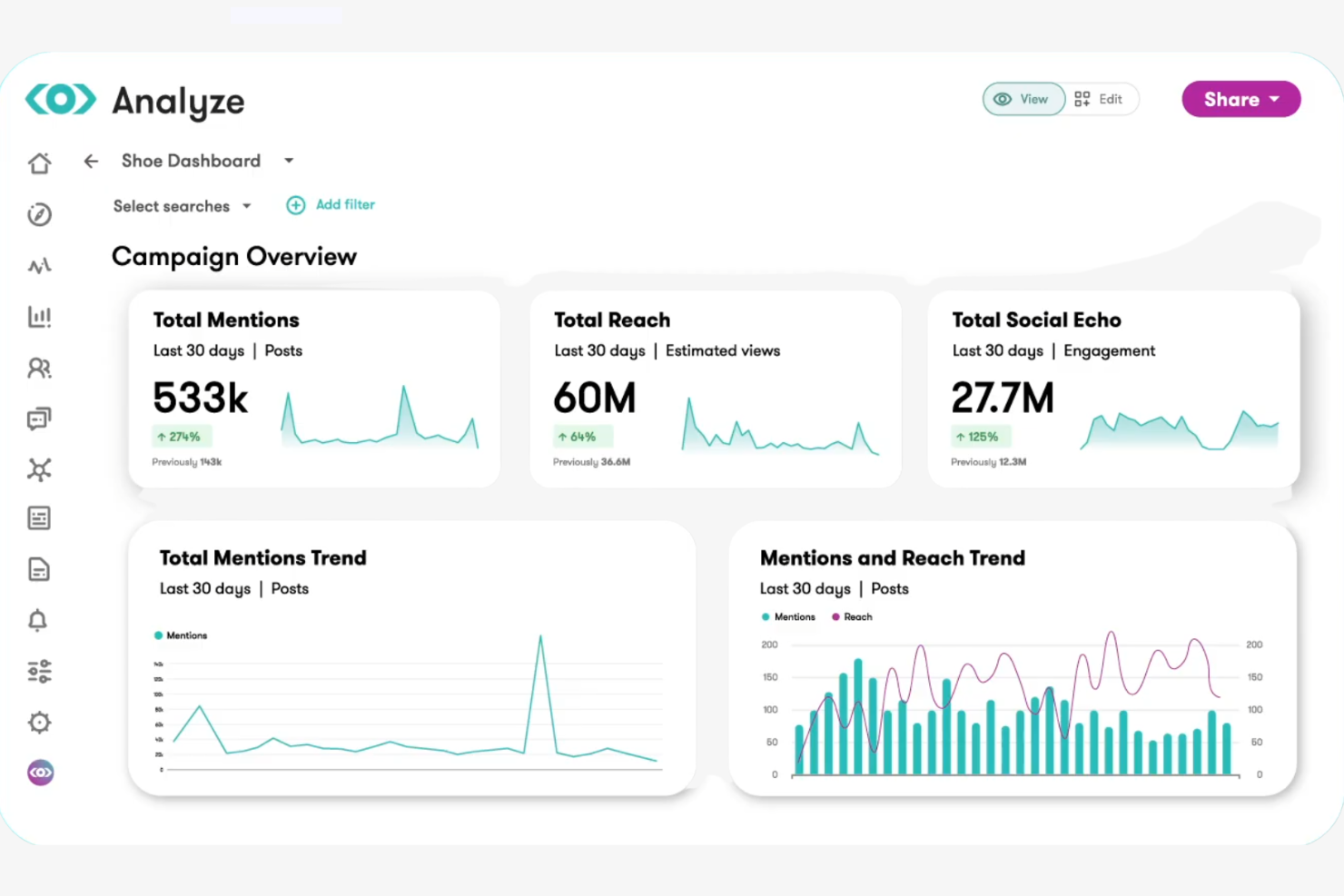Click the 125% increase badge
Viewport: 1344px width, 896px height.
point(979,437)
